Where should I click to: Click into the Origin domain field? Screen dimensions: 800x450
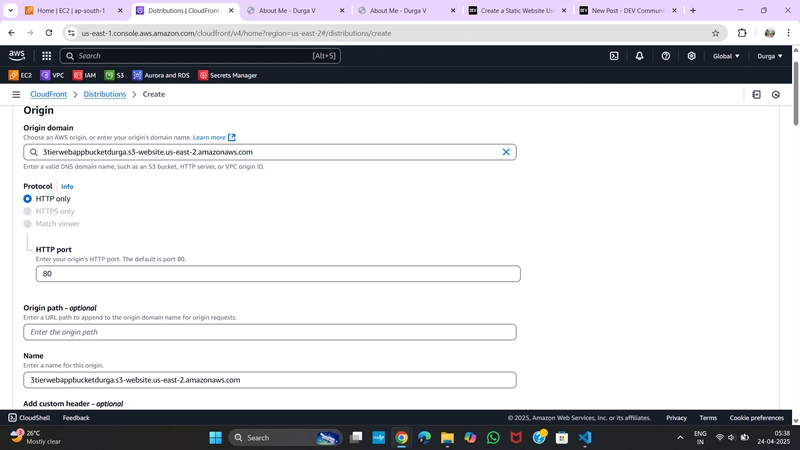click(269, 152)
